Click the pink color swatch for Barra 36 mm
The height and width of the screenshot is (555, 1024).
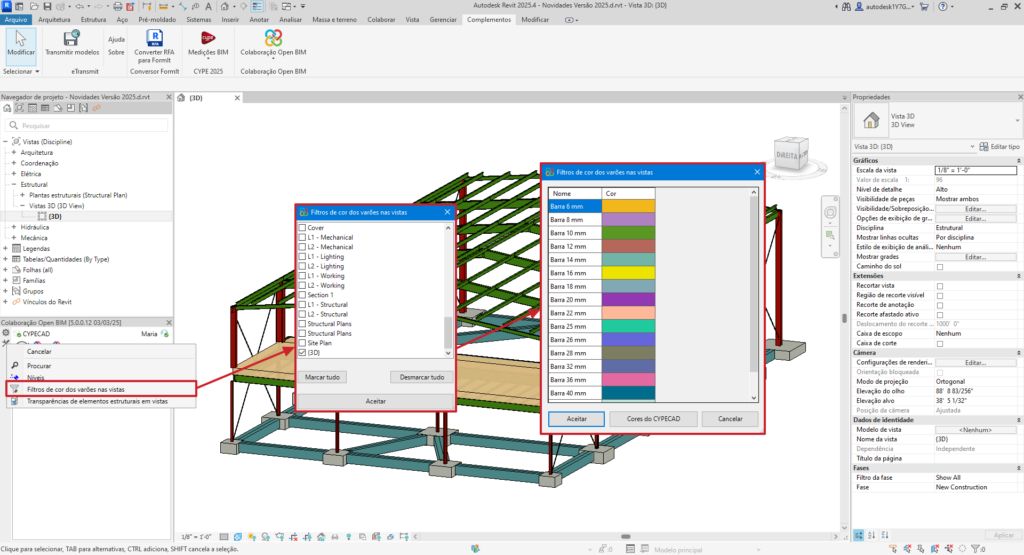[628, 379]
